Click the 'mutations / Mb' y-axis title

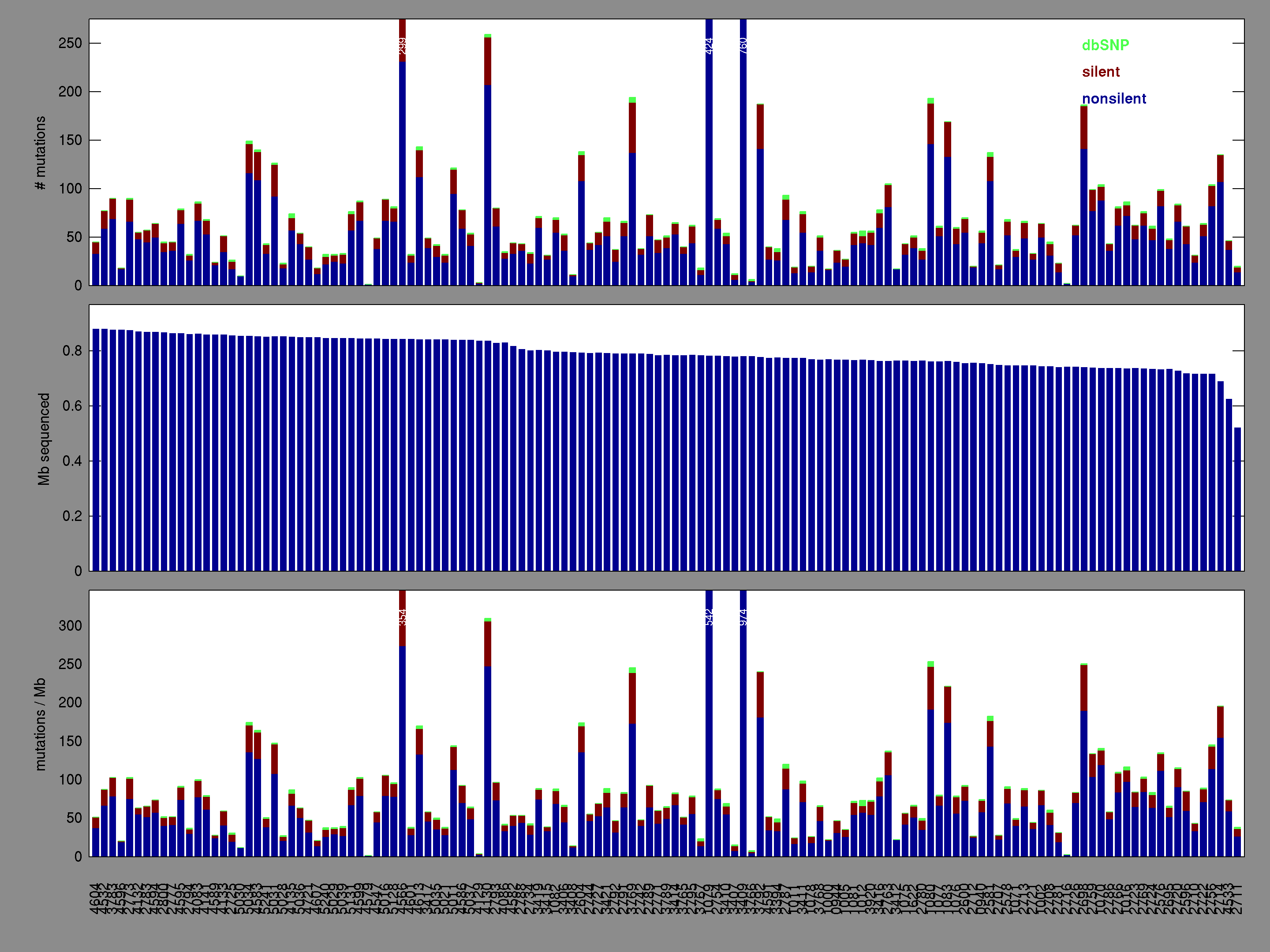coord(40,724)
